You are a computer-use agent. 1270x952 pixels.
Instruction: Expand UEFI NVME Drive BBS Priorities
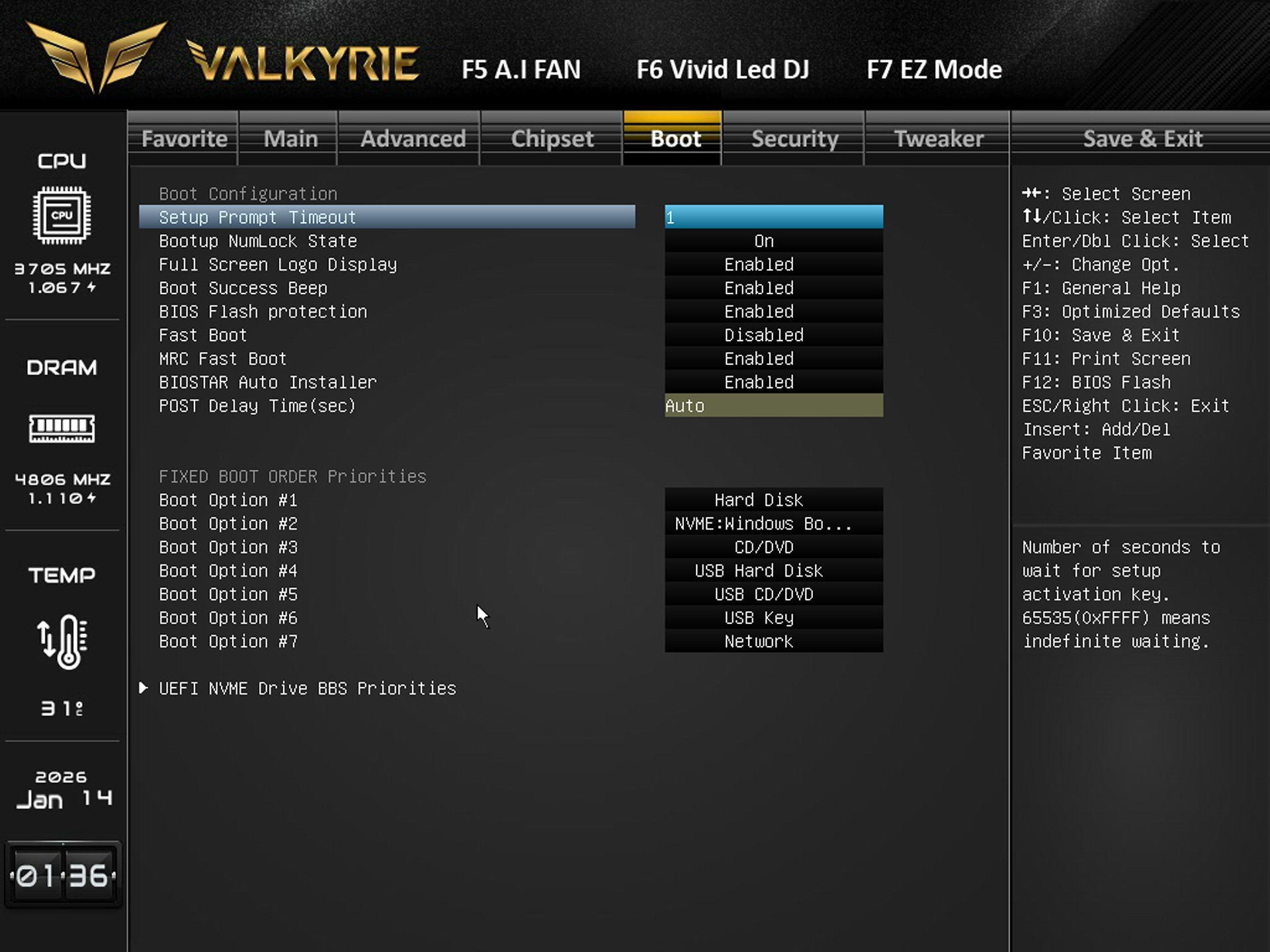(x=307, y=688)
